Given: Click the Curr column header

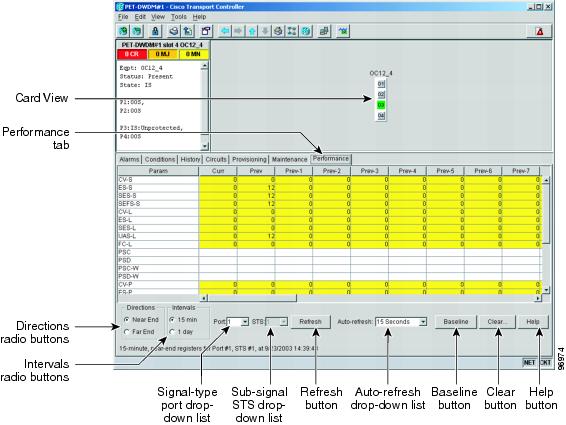Looking at the screenshot, I should [218, 171].
